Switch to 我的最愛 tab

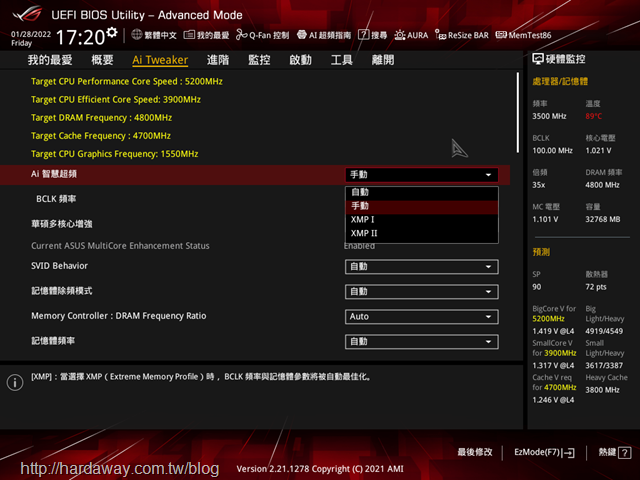click(x=50, y=60)
